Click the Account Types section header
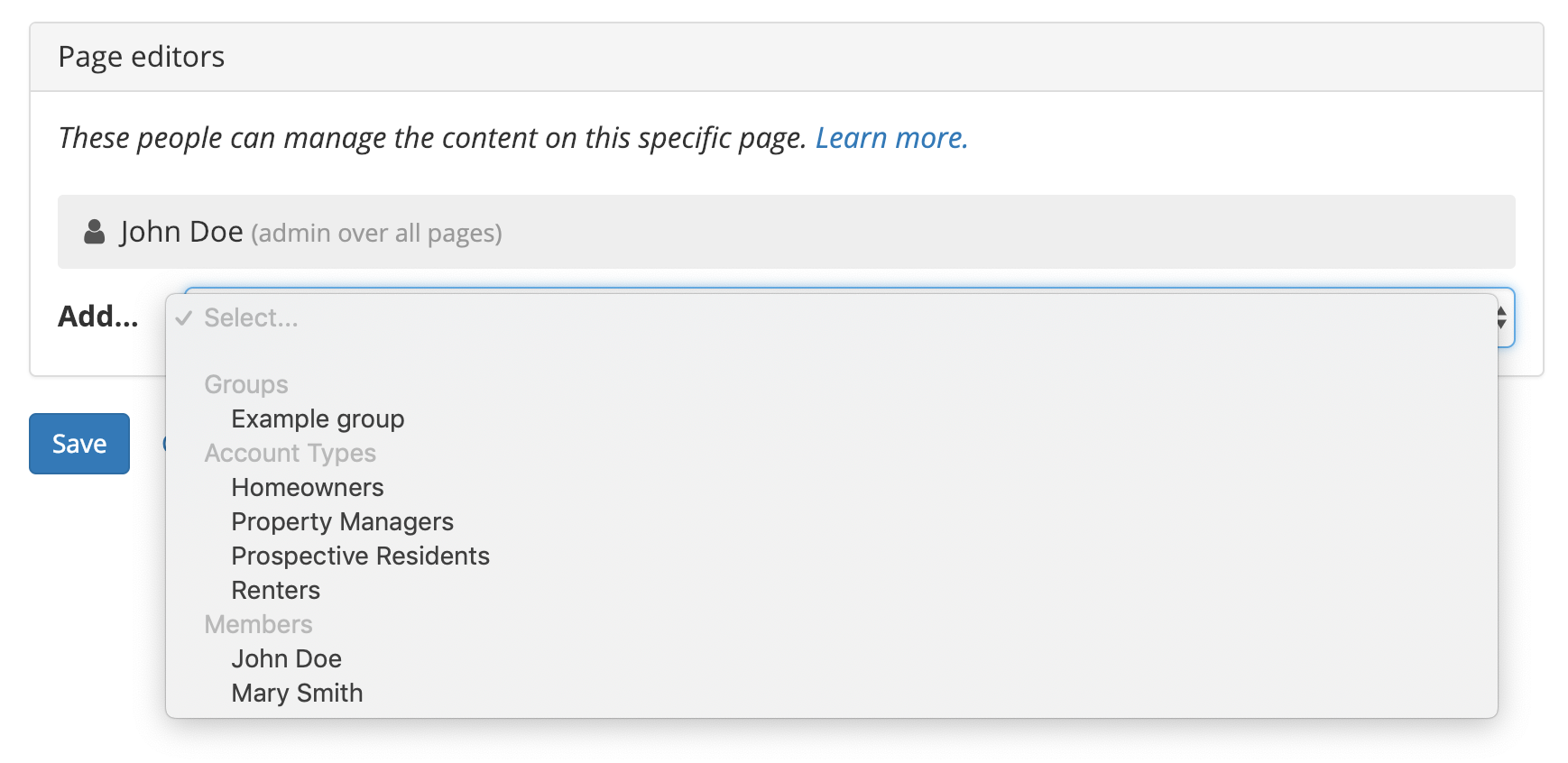 (x=290, y=454)
